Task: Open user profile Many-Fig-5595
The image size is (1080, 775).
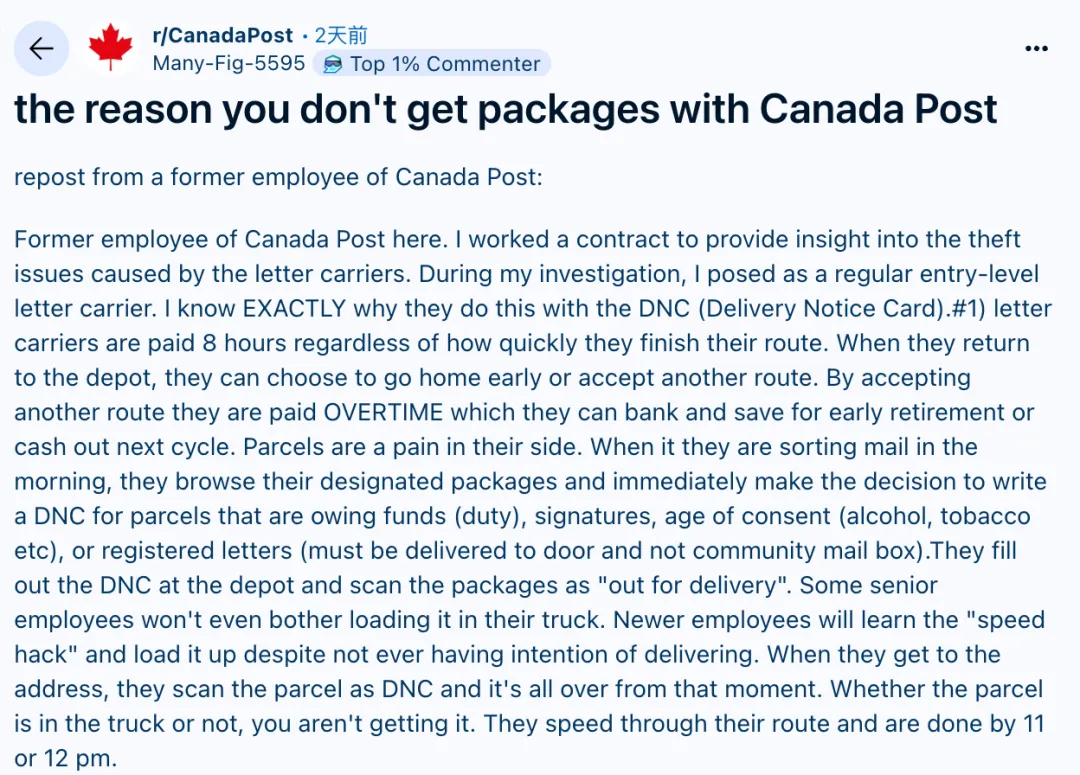Action: [x=229, y=64]
